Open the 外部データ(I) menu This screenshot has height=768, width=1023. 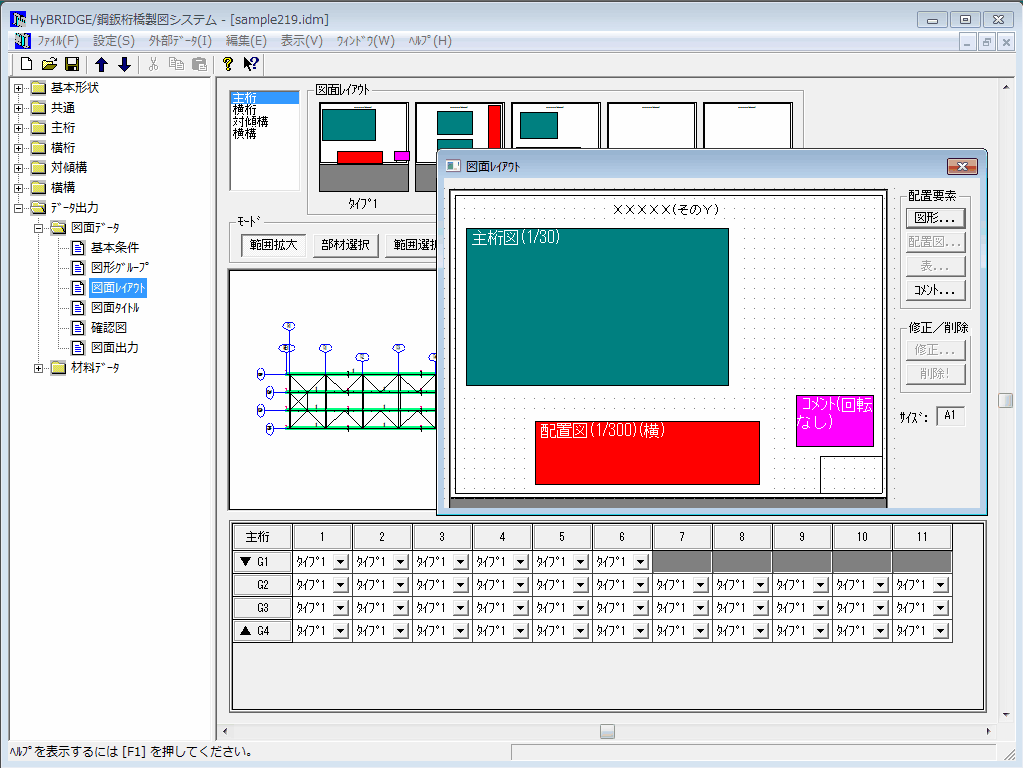(180, 41)
